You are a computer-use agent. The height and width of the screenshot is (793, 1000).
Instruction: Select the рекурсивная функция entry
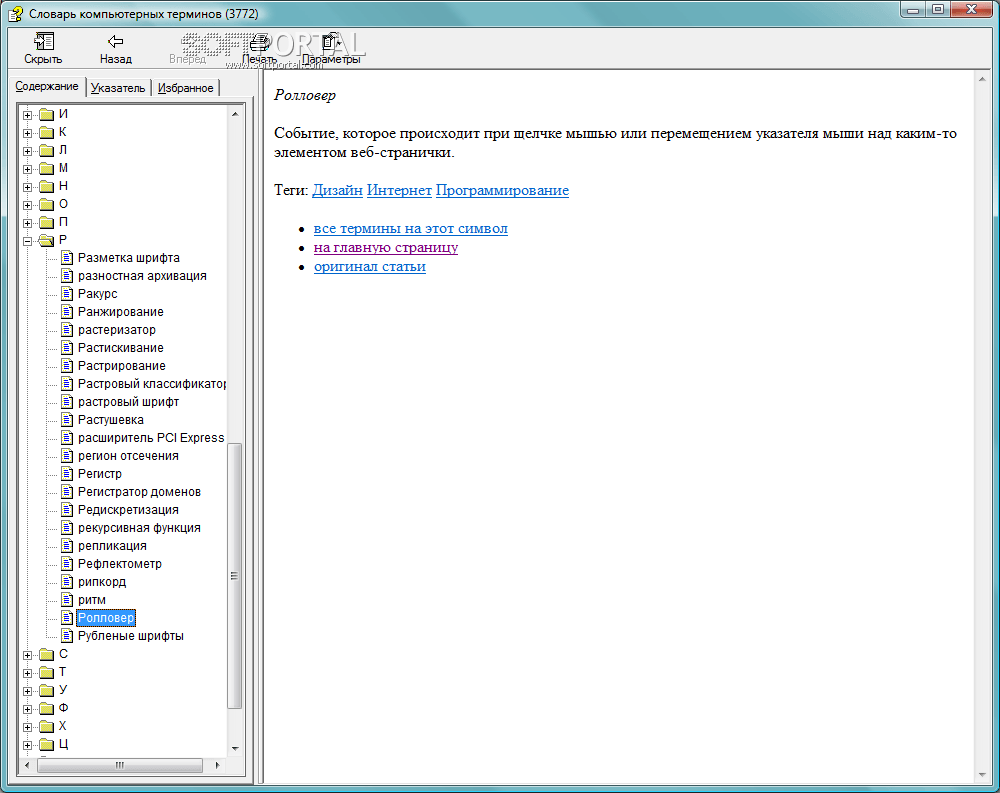click(139, 528)
